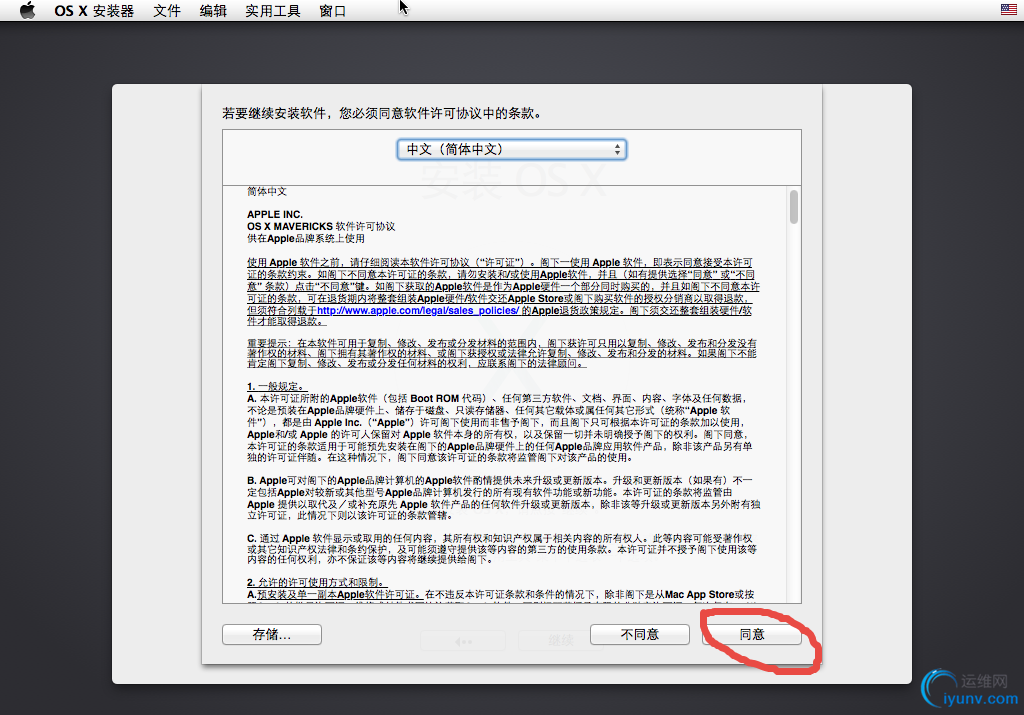
Task: Click the US flag input source icon
Action: [1008, 9]
